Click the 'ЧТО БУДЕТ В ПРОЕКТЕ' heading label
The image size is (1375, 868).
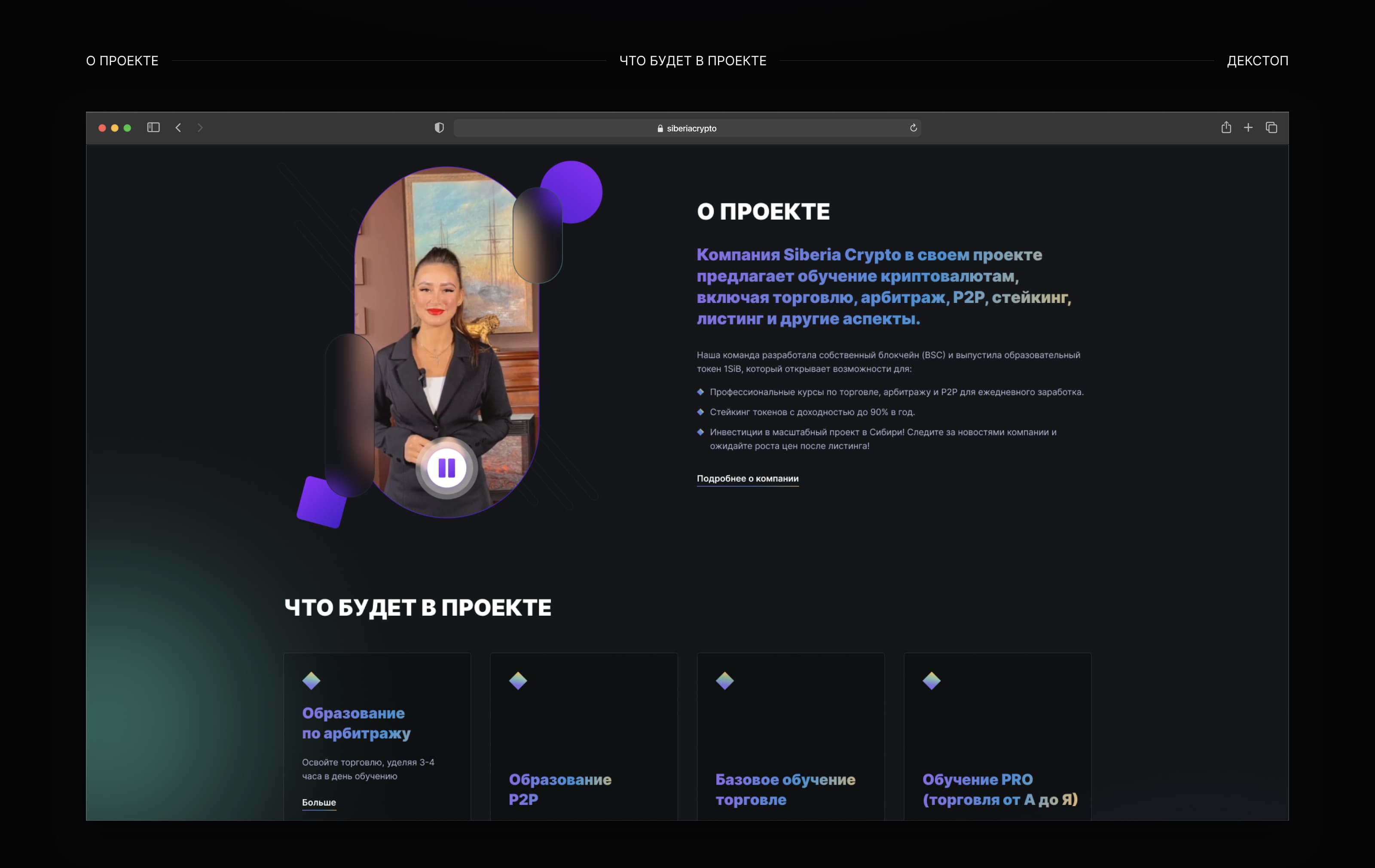coord(693,61)
